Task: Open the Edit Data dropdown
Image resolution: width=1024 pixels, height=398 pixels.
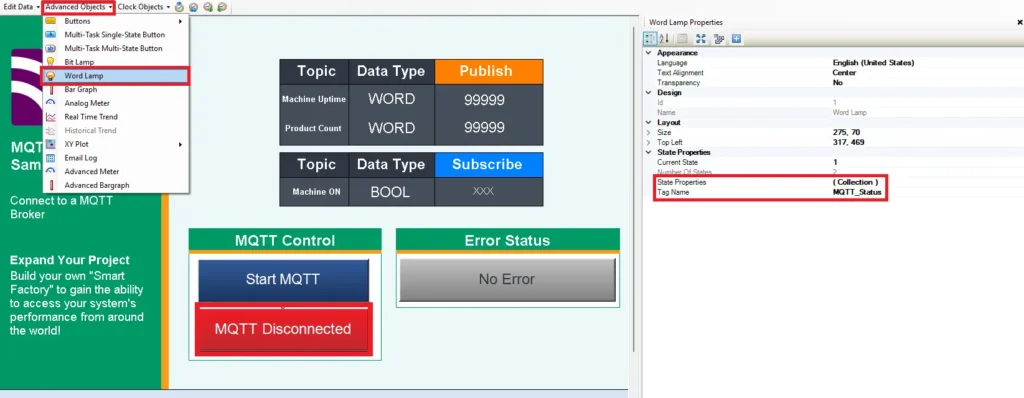Action: (x=22, y=7)
